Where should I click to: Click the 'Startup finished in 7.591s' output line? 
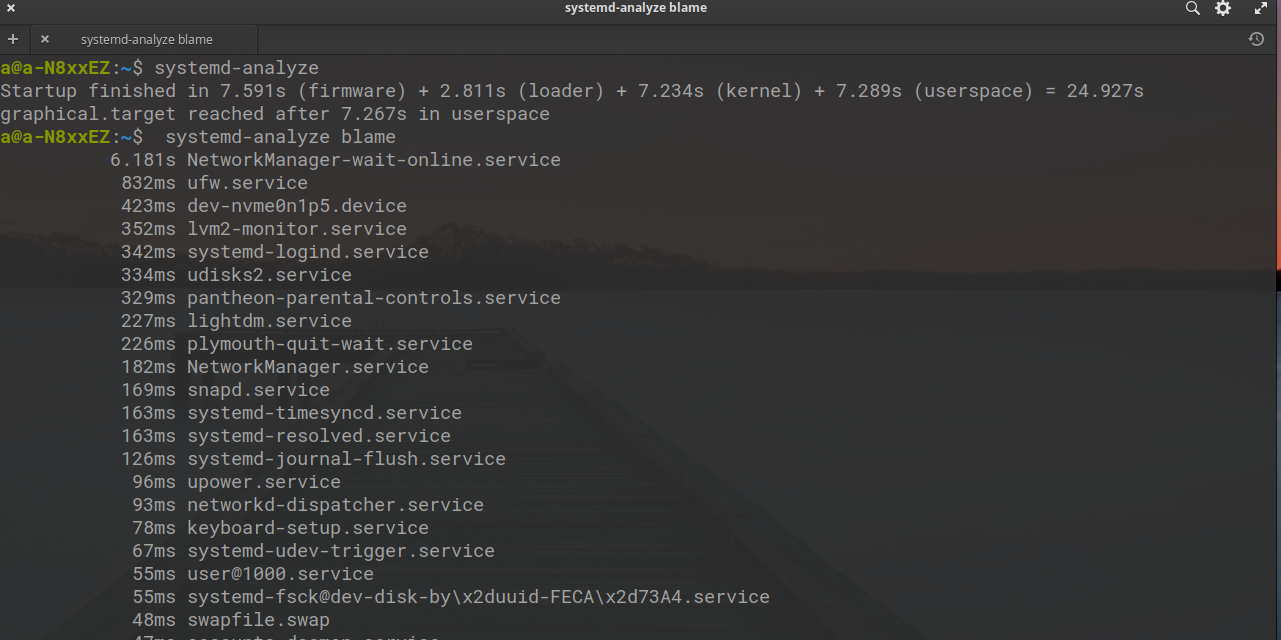572,91
